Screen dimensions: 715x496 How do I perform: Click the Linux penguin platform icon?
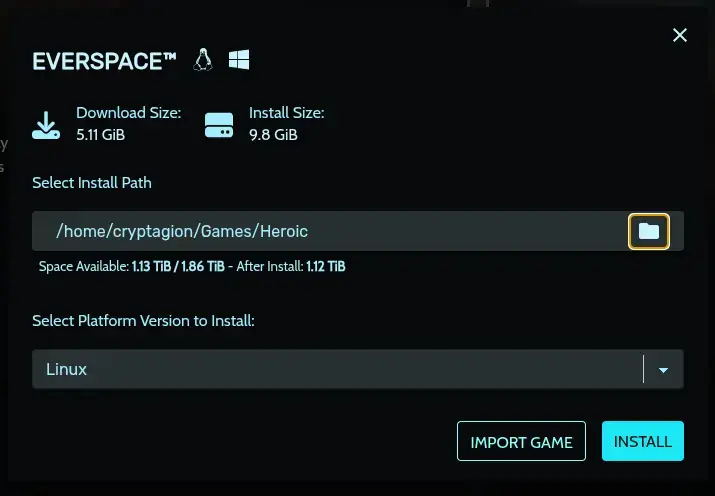pyautogui.click(x=203, y=60)
